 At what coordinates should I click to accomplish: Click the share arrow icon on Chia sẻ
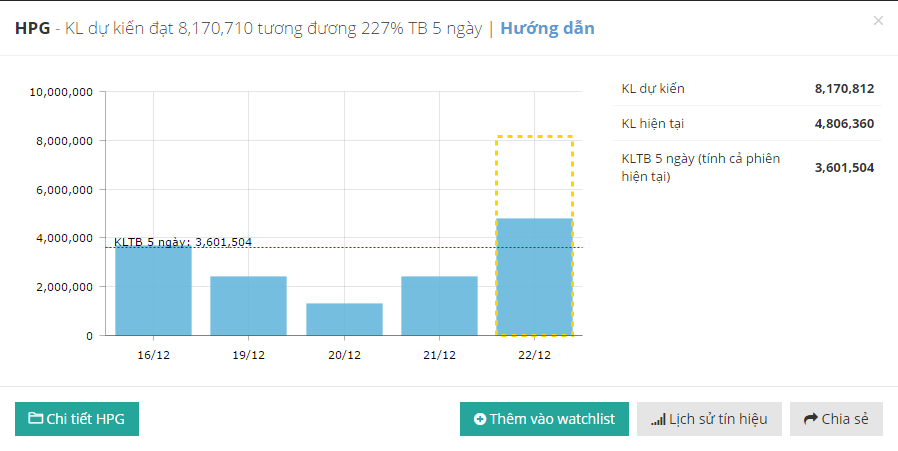(810, 419)
